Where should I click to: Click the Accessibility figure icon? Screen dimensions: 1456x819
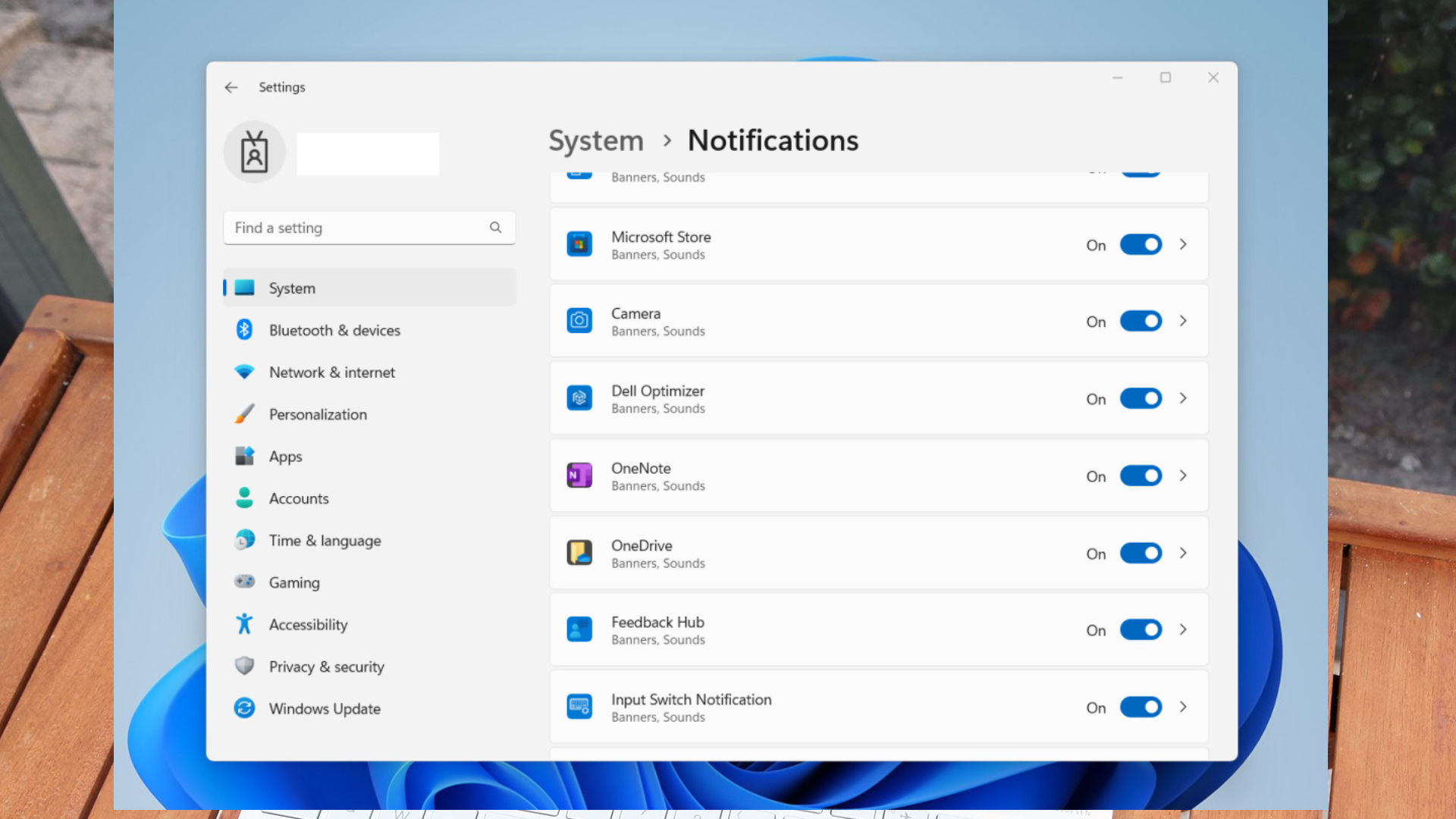244,624
